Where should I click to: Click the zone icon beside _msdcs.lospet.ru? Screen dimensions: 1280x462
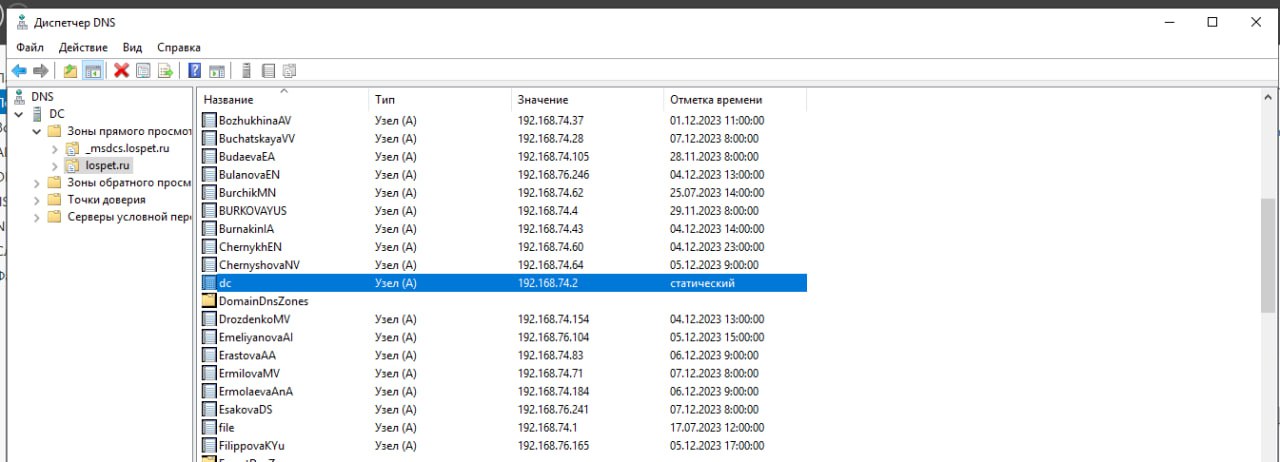click(x=72, y=148)
